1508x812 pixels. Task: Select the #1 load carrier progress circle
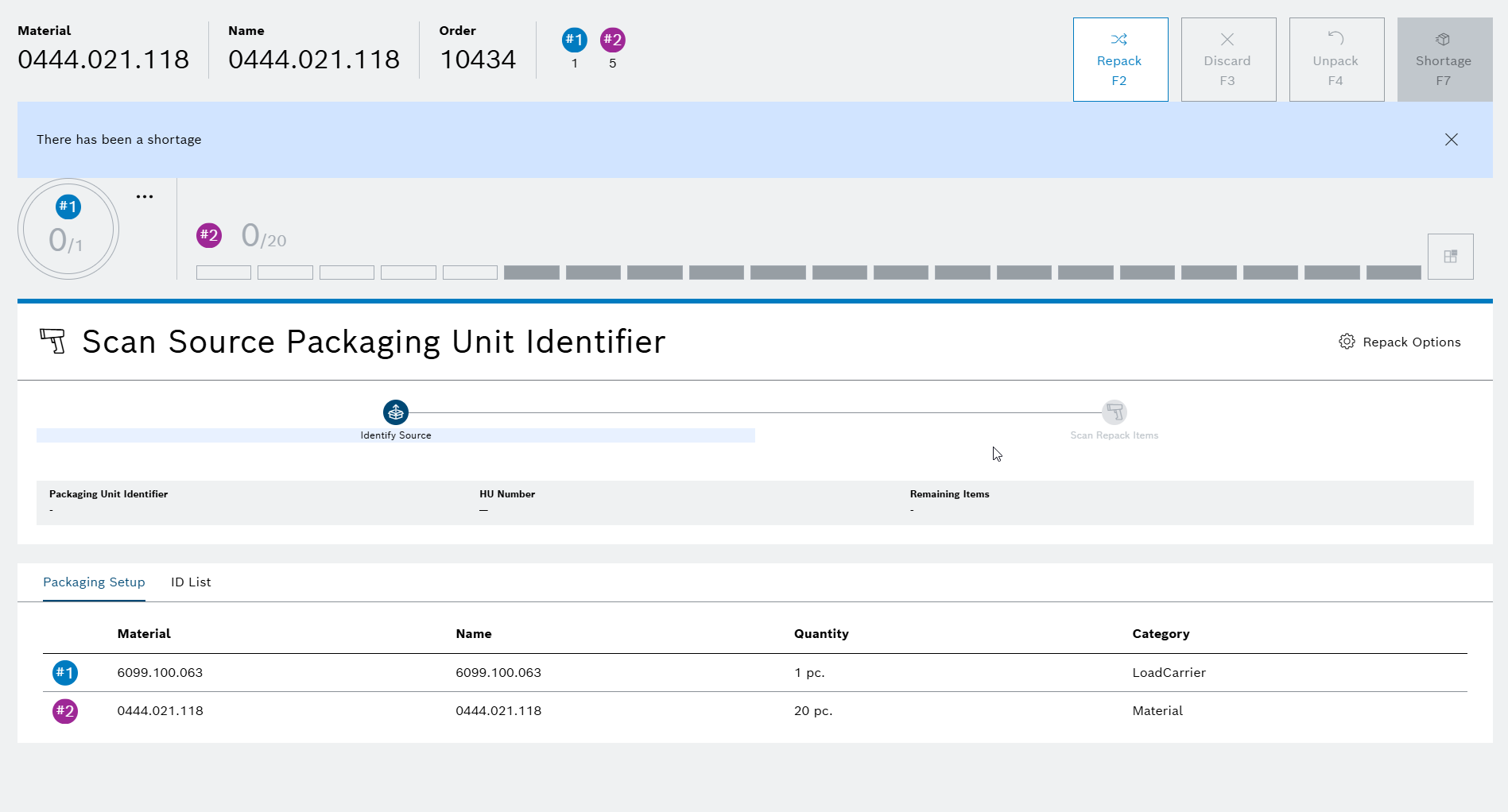click(x=68, y=230)
